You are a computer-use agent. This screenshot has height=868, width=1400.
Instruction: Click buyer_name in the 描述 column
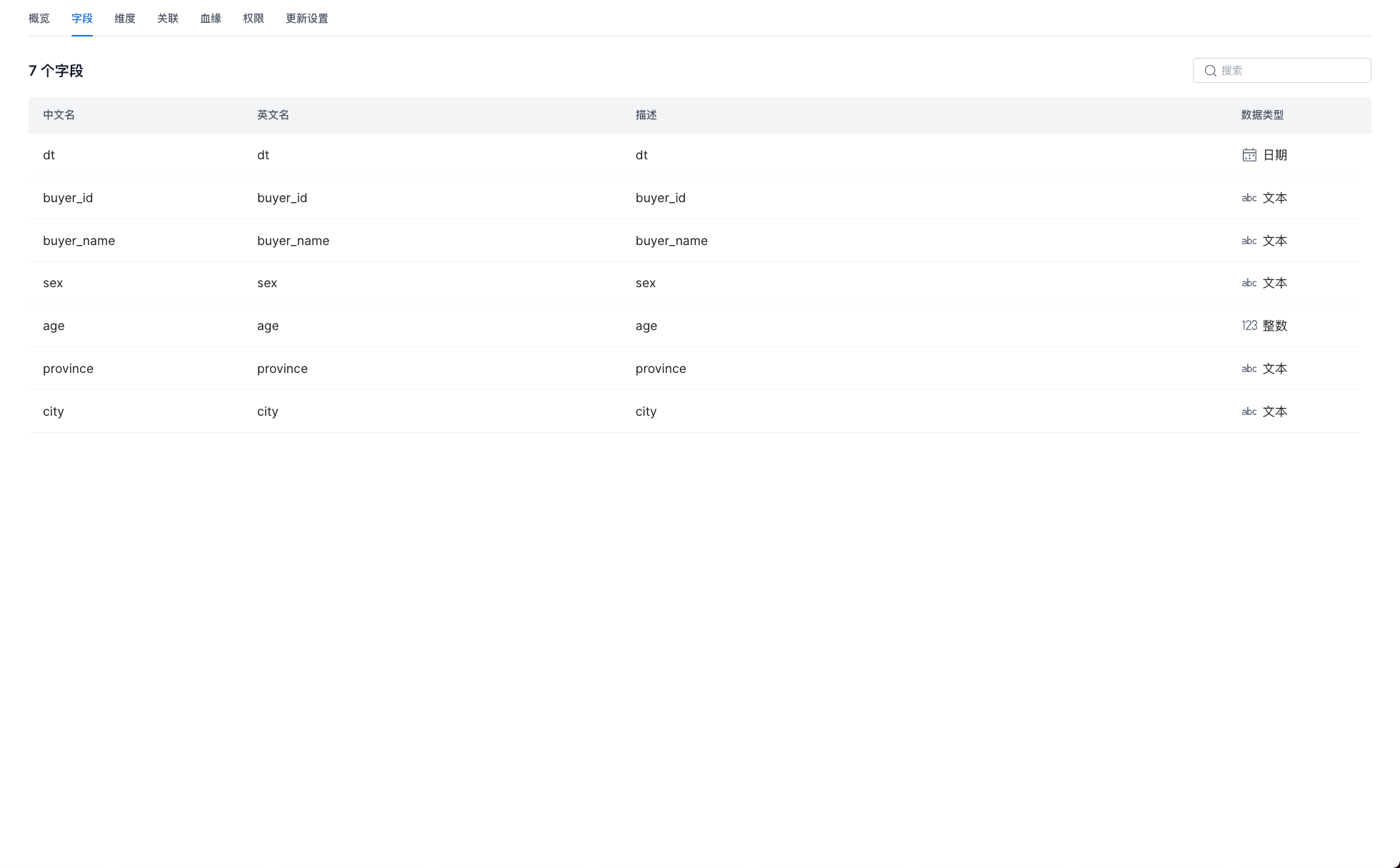pos(671,241)
